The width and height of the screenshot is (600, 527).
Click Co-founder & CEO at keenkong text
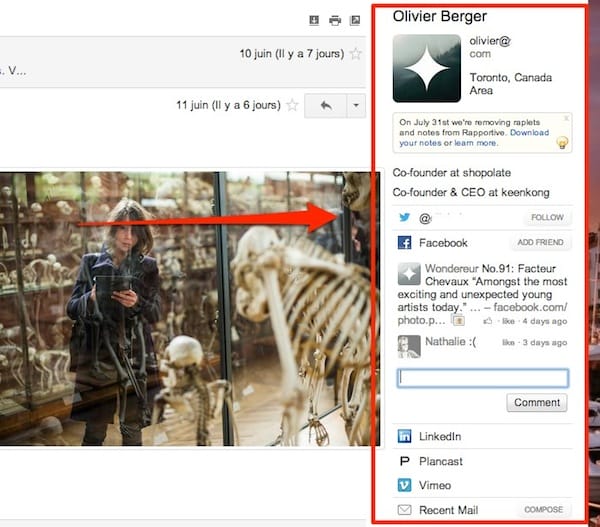(x=471, y=193)
